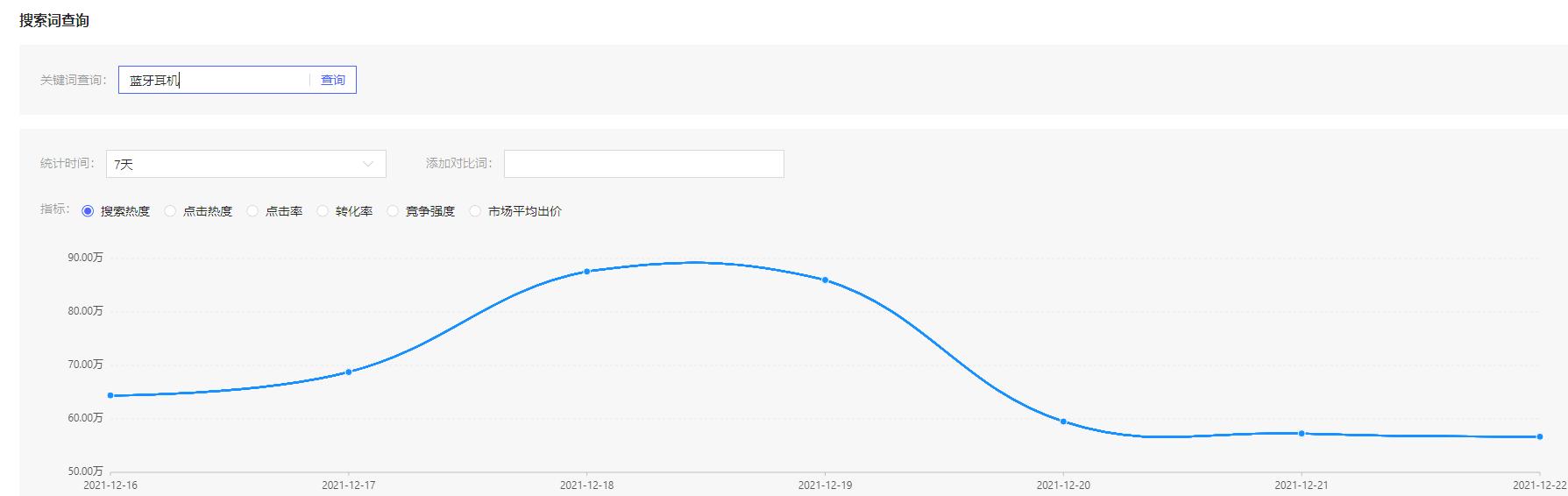Screen dimensions: 1568x496
Task: Select the 2021-12-18 data point on chart
Action: click(586, 272)
